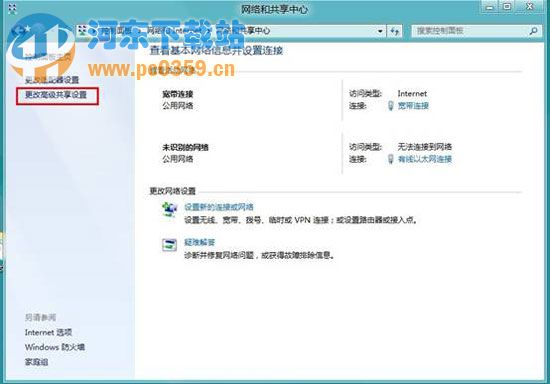Click the magnifier search icon
The width and height of the screenshot is (550, 384).
point(533,31)
